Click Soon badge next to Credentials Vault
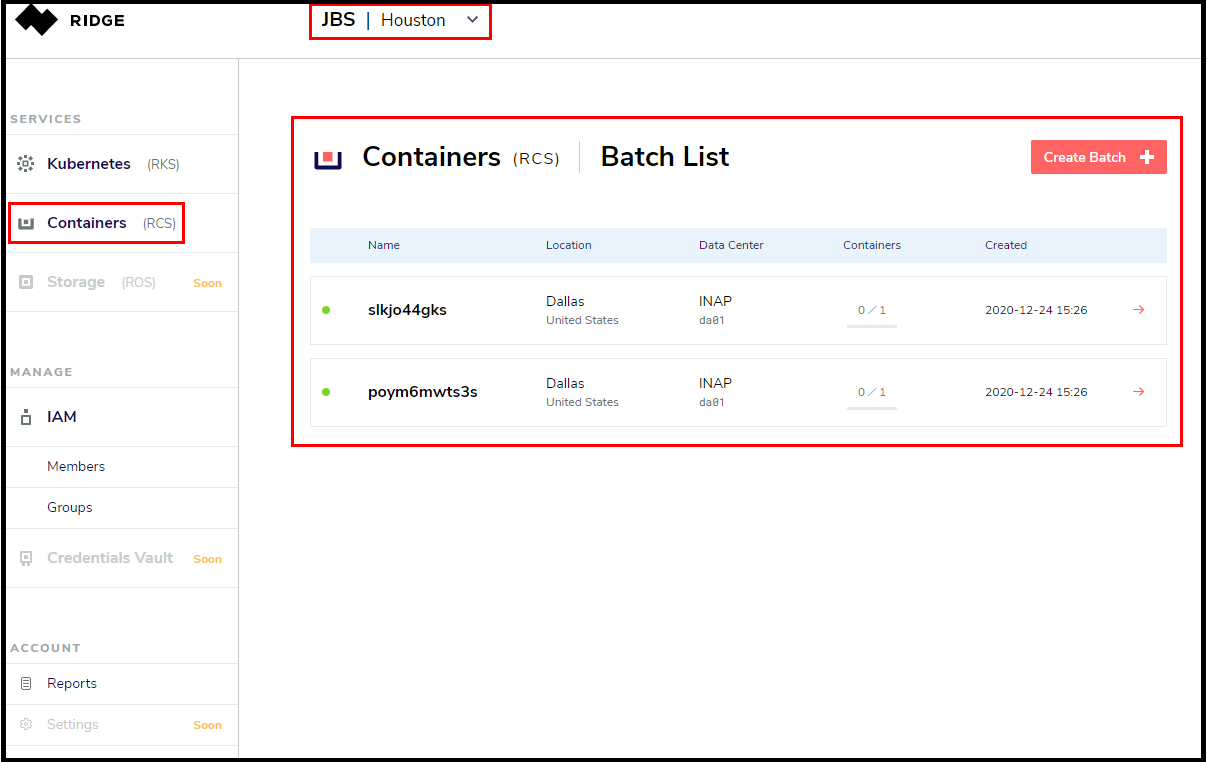The image size is (1207, 762). [x=207, y=559]
